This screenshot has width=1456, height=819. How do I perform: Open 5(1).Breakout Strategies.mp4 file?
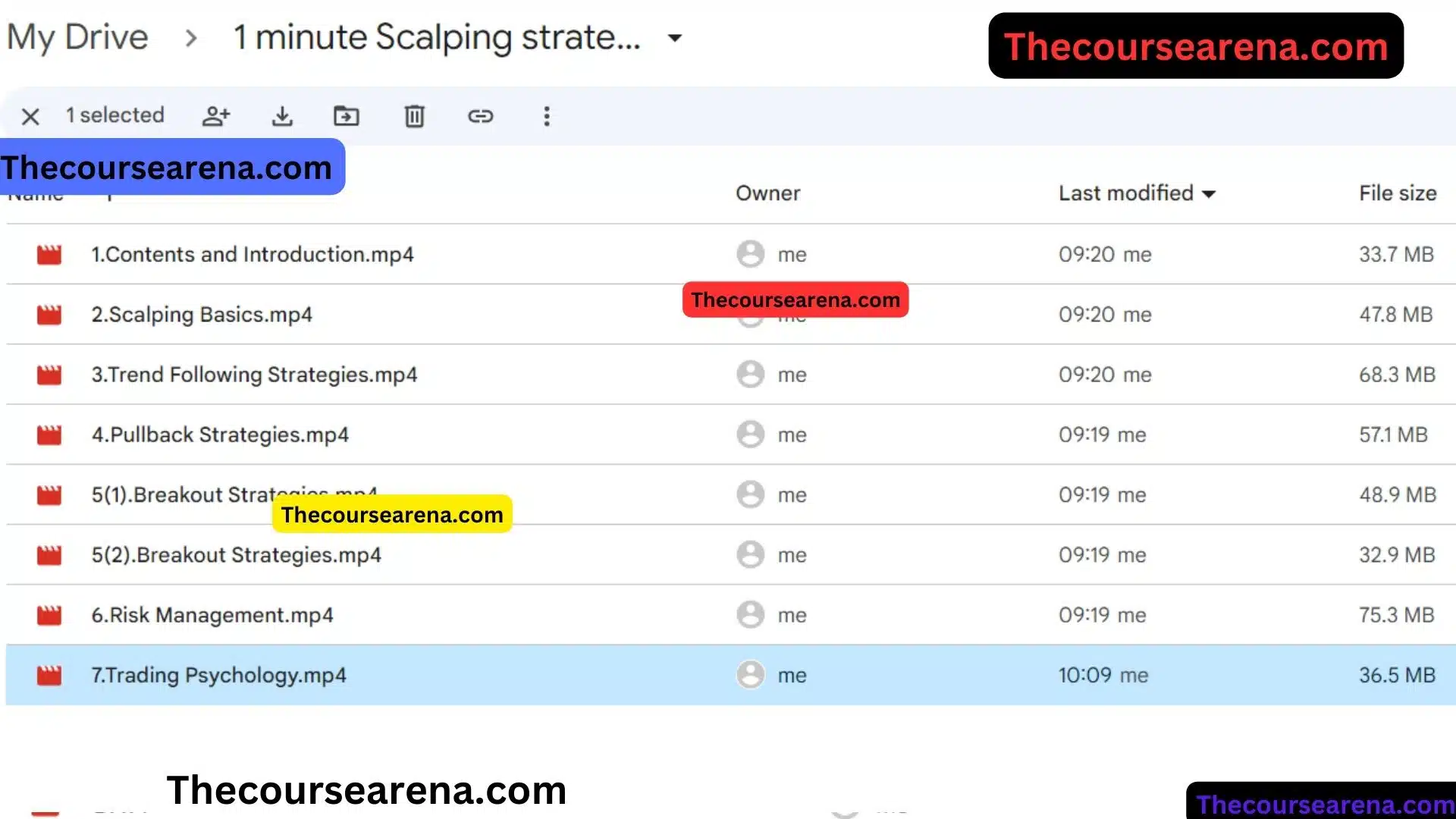234,494
